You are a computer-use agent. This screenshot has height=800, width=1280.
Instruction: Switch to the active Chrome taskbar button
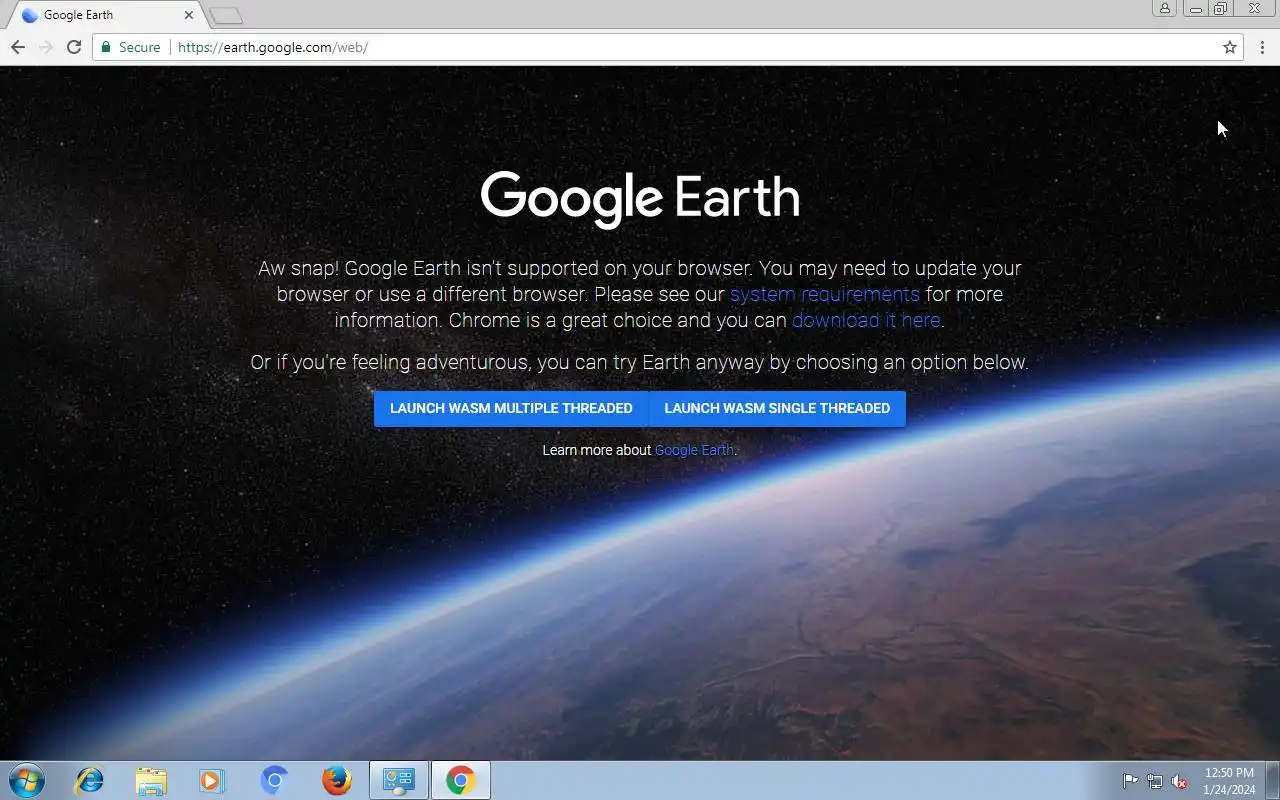point(461,780)
